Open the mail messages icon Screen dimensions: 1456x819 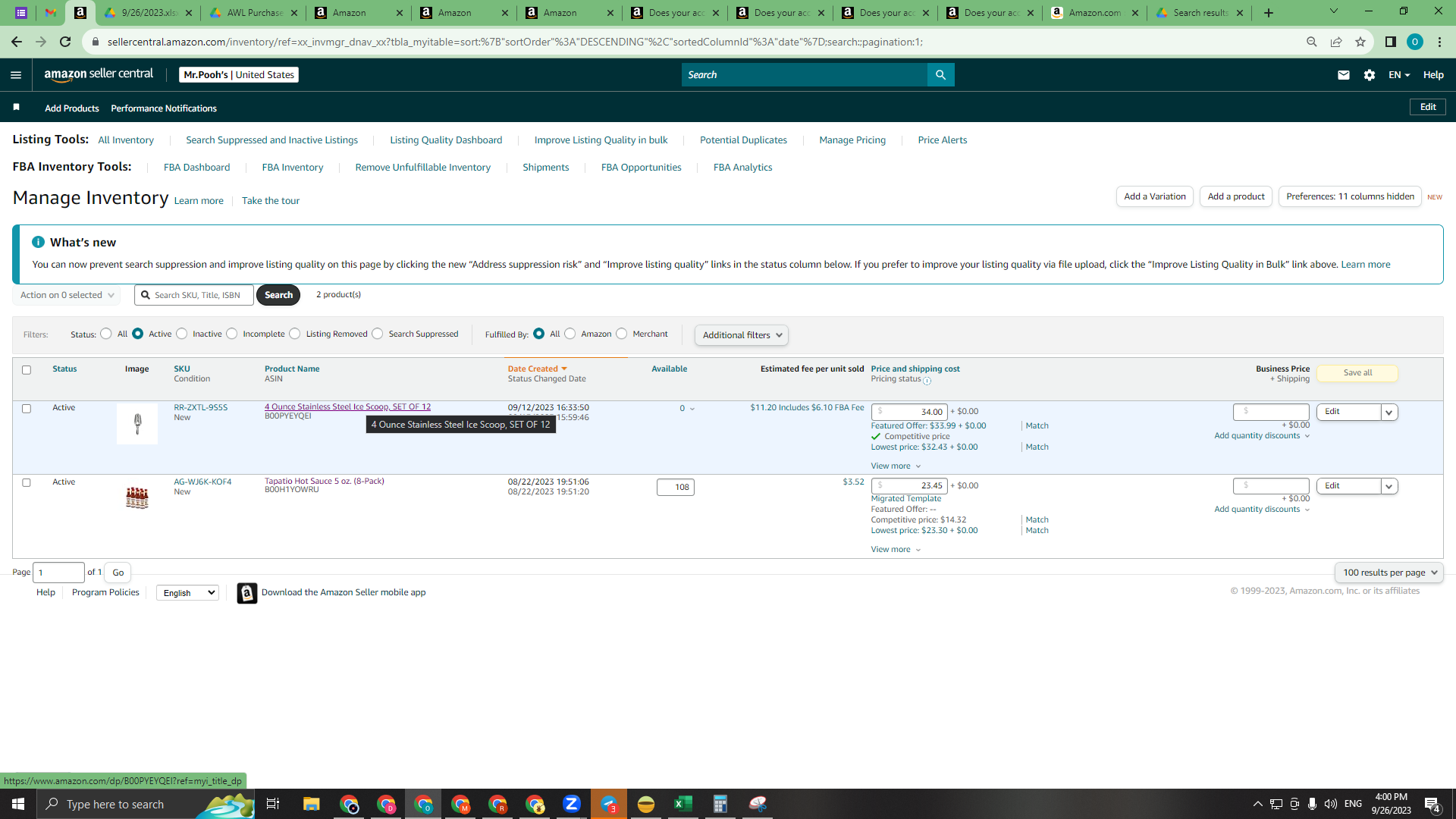point(1344,74)
